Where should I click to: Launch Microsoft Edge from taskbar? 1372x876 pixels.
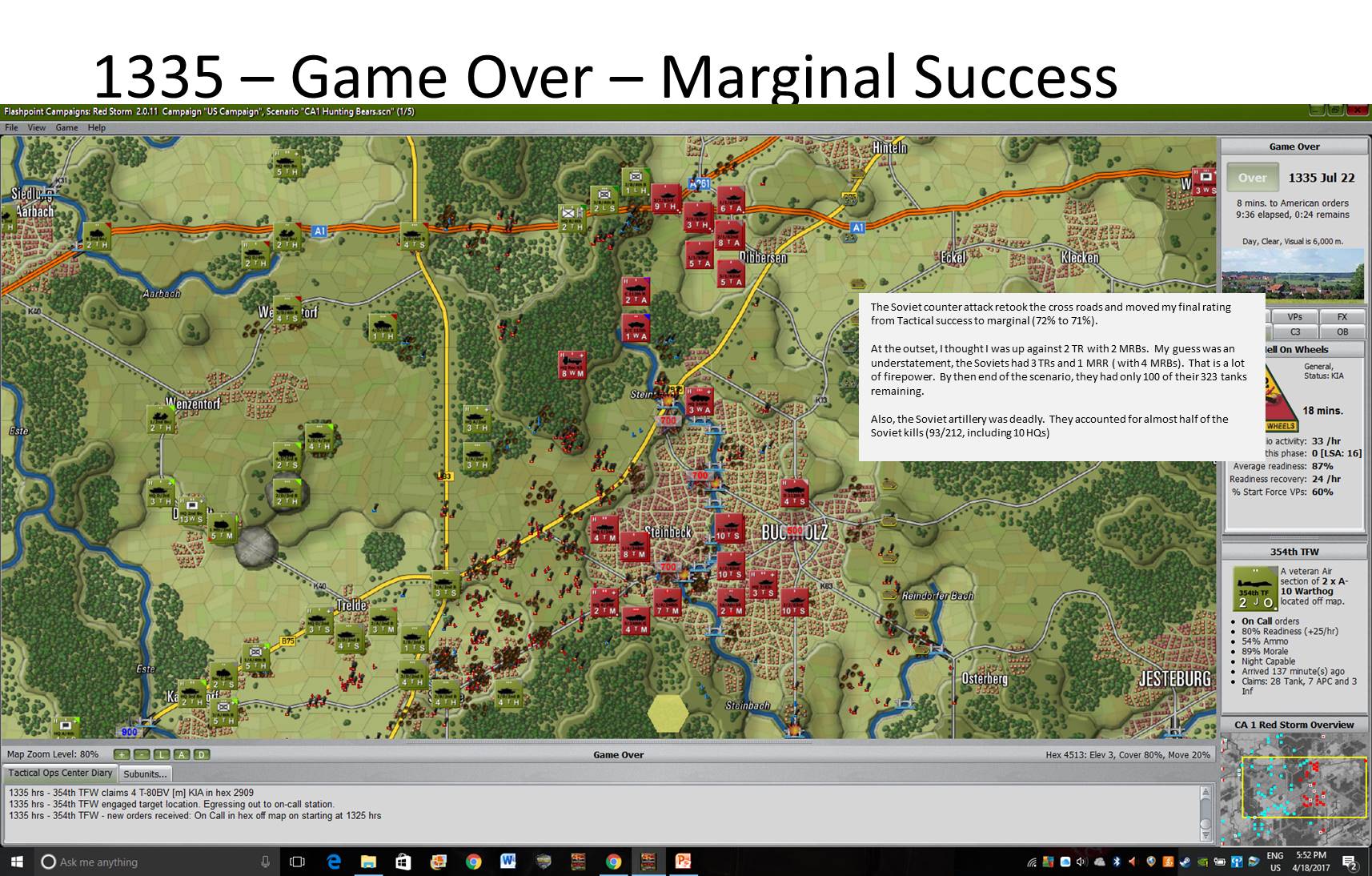coord(334,862)
